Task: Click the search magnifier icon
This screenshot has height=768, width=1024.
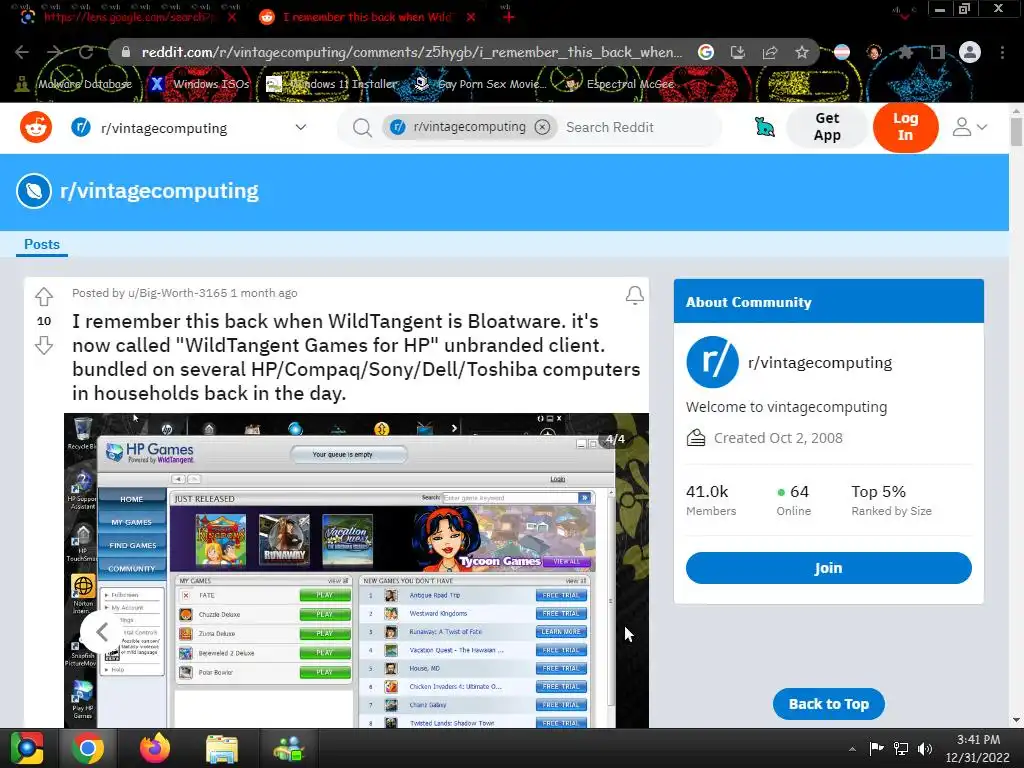Action: pyautogui.click(x=362, y=127)
